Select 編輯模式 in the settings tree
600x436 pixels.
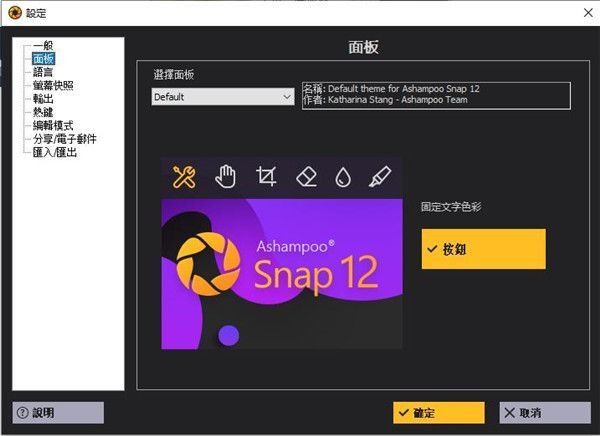53,126
